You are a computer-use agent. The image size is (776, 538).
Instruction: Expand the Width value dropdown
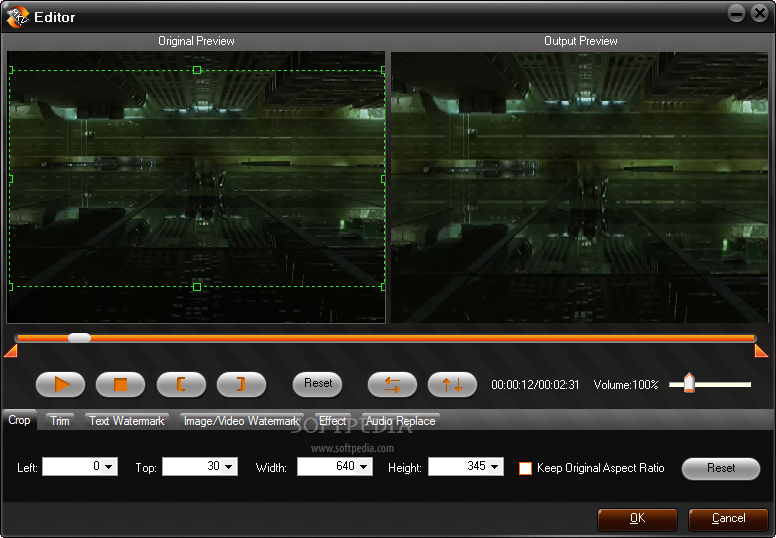(x=364, y=466)
